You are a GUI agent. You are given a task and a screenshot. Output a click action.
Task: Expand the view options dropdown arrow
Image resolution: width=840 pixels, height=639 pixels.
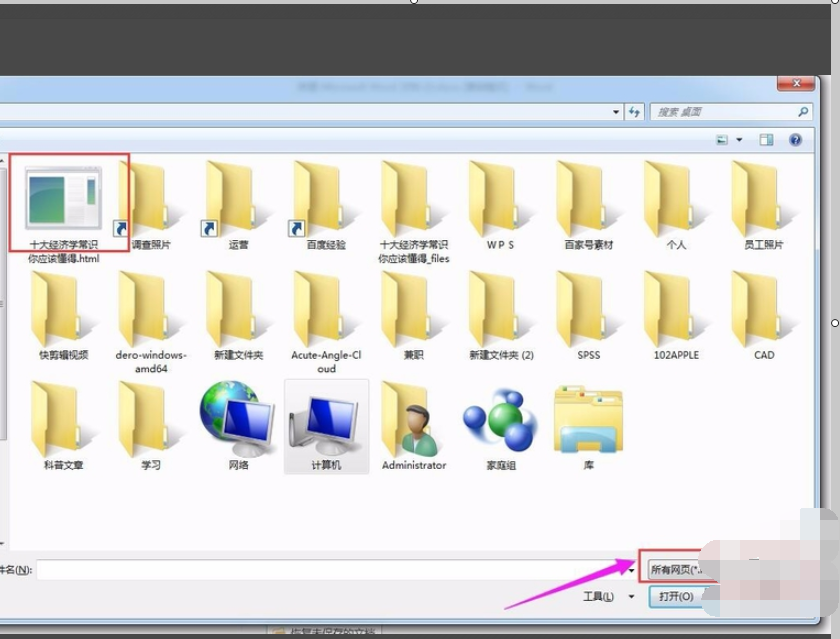click(x=739, y=140)
